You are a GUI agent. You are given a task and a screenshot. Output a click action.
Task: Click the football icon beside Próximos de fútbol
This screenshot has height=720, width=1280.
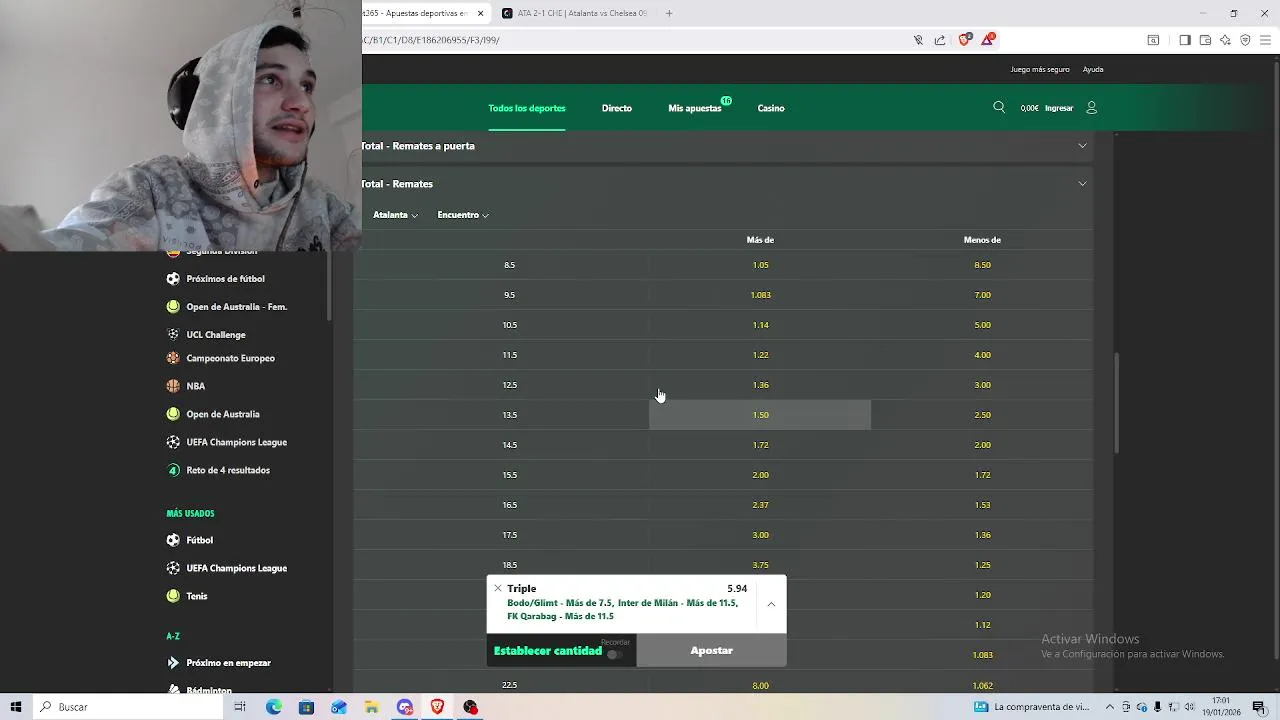173,279
